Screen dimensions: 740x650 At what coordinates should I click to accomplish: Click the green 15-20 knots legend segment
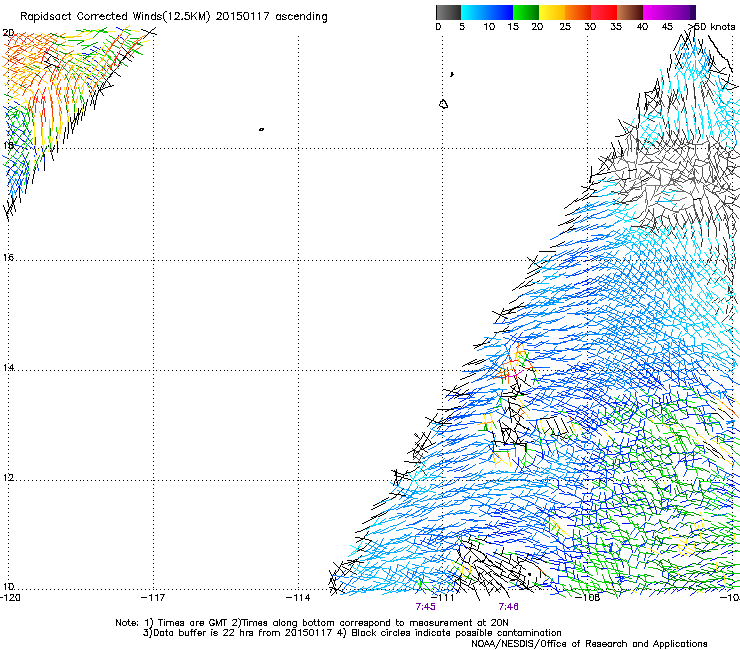(x=526, y=12)
